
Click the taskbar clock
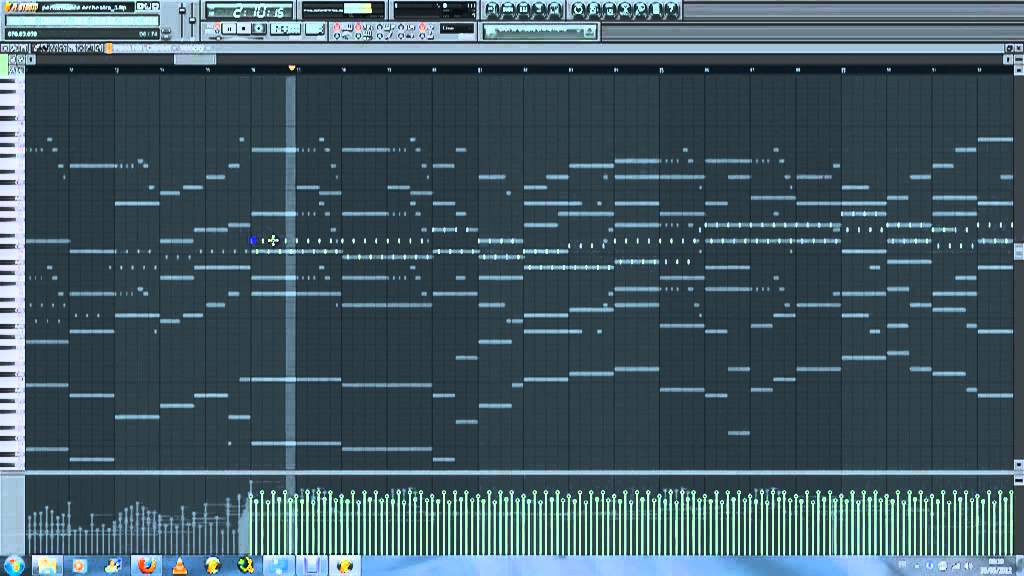(x=996, y=566)
